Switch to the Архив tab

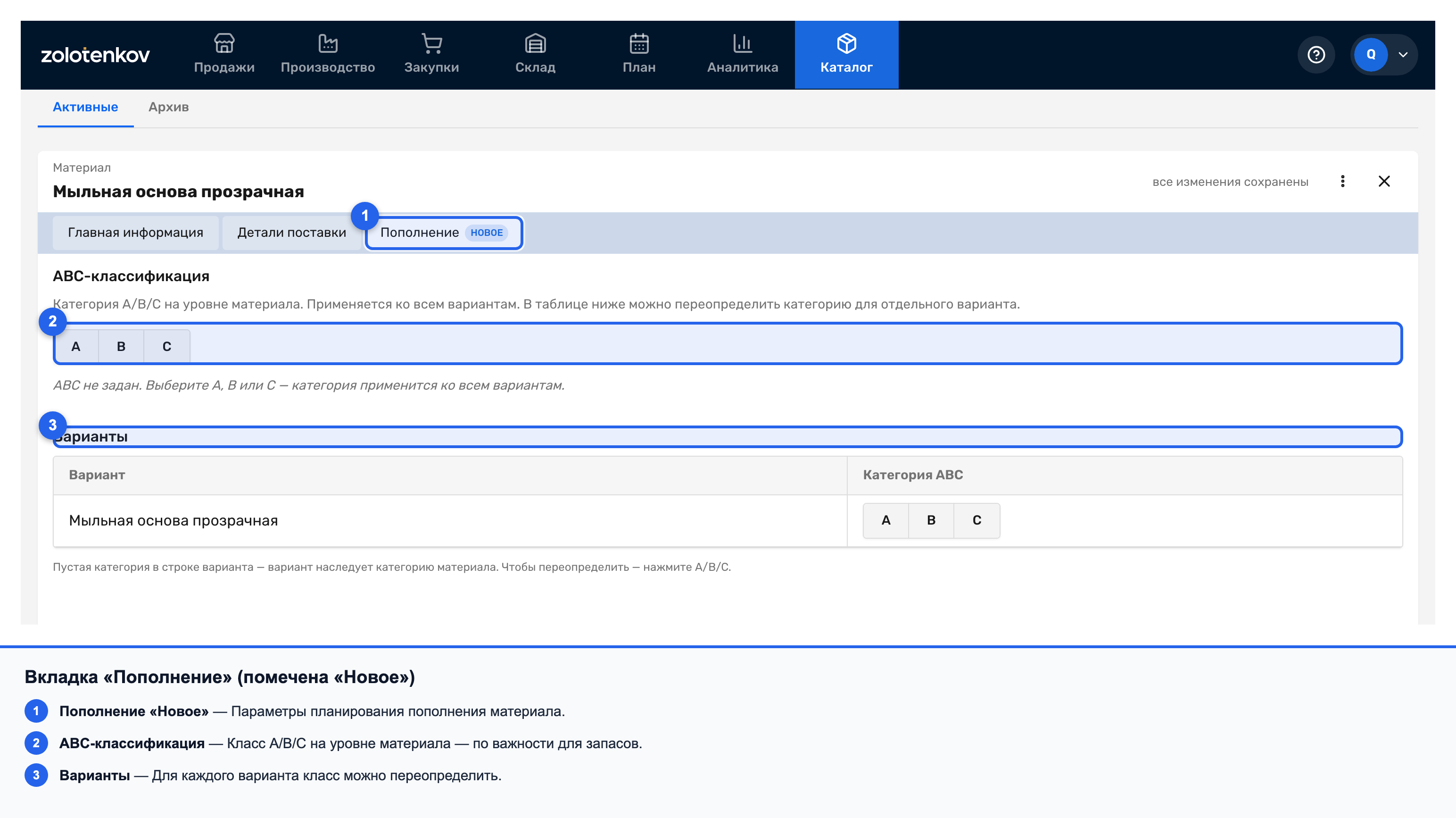tap(168, 107)
